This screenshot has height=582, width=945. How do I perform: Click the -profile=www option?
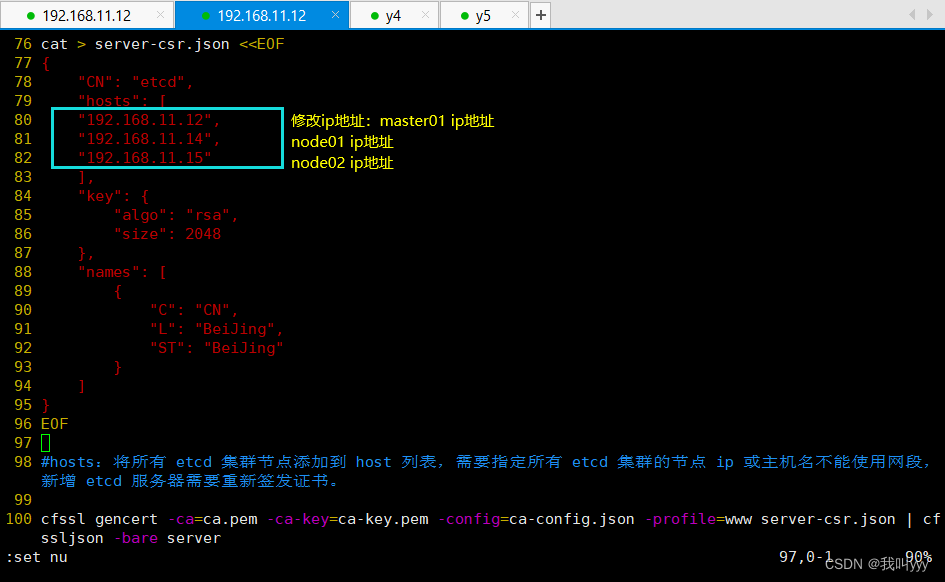click(x=698, y=519)
